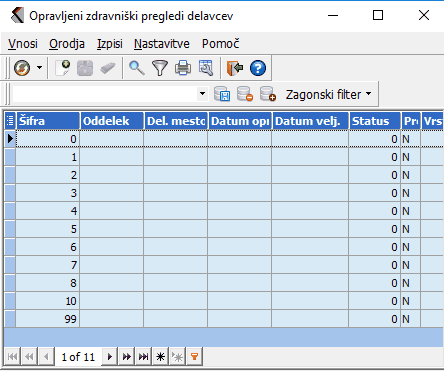Open the Vnosi menu
This screenshot has width=444, height=371.
tap(23, 44)
